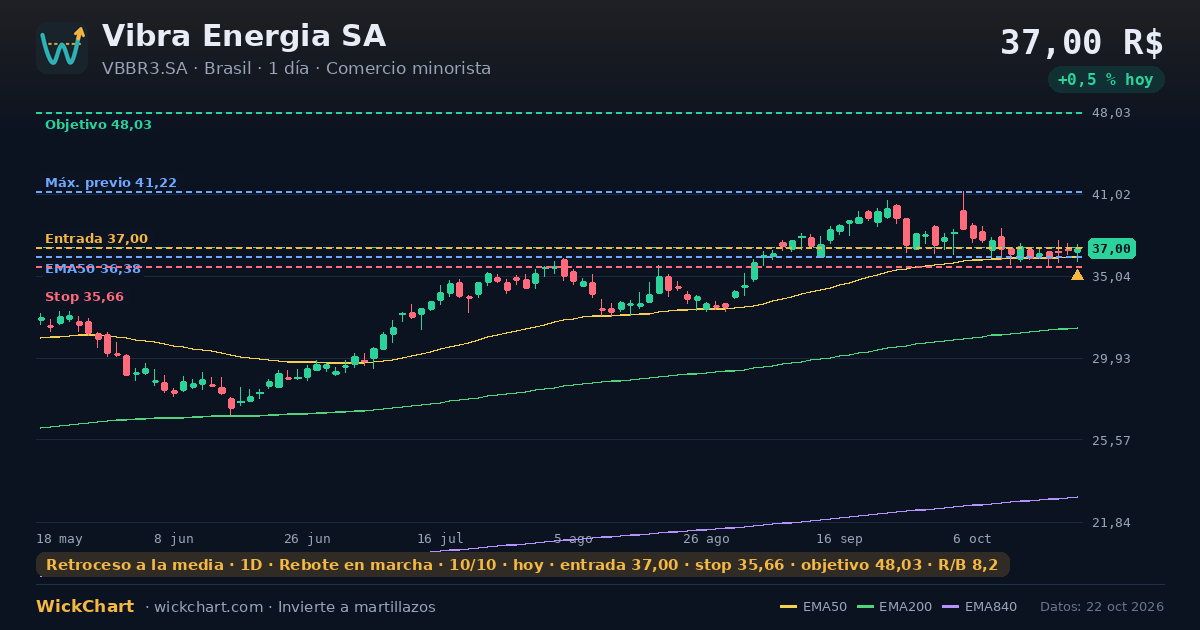
Task: Click the WickChart logo icon
Action: [62, 48]
